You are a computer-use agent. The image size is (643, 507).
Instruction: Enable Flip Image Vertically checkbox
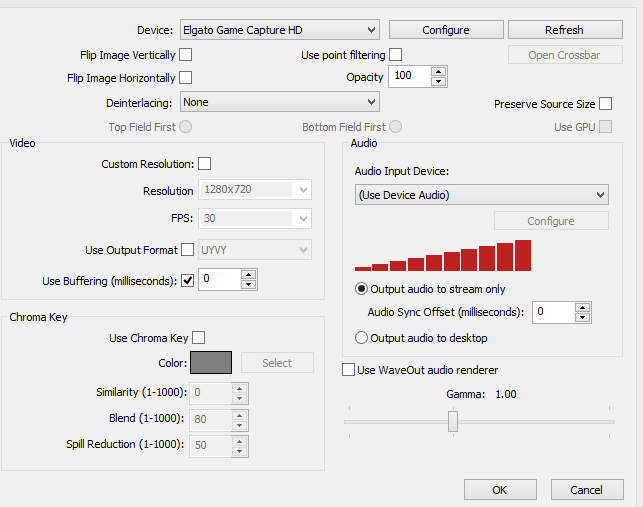pyautogui.click(x=186, y=55)
